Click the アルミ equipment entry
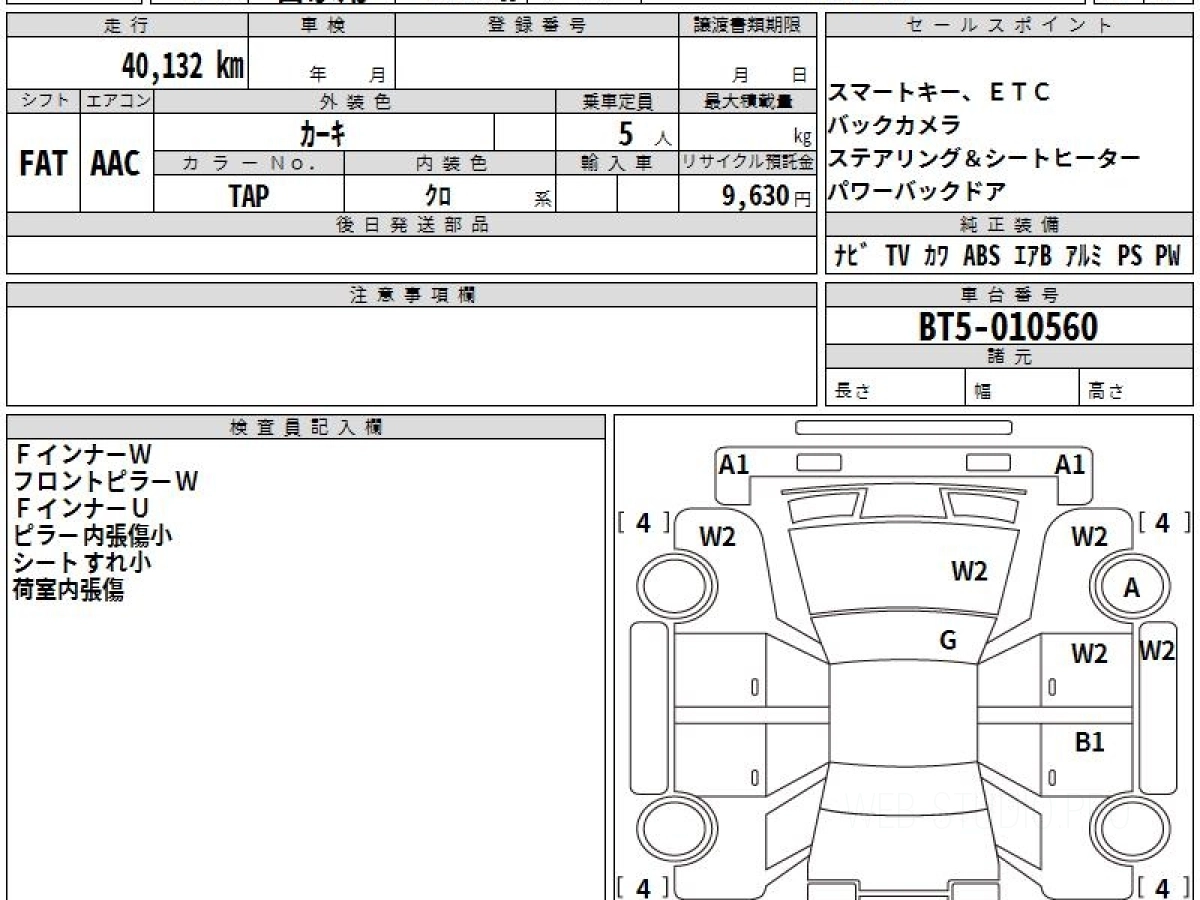Viewport: 1200px width, 900px height. pos(1083,256)
